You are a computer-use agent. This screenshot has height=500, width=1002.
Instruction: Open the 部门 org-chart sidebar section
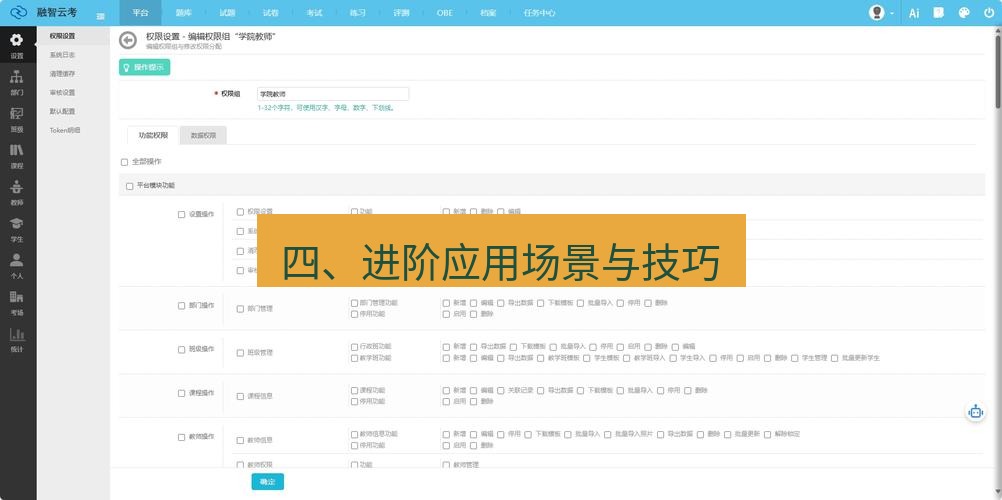[17, 83]
